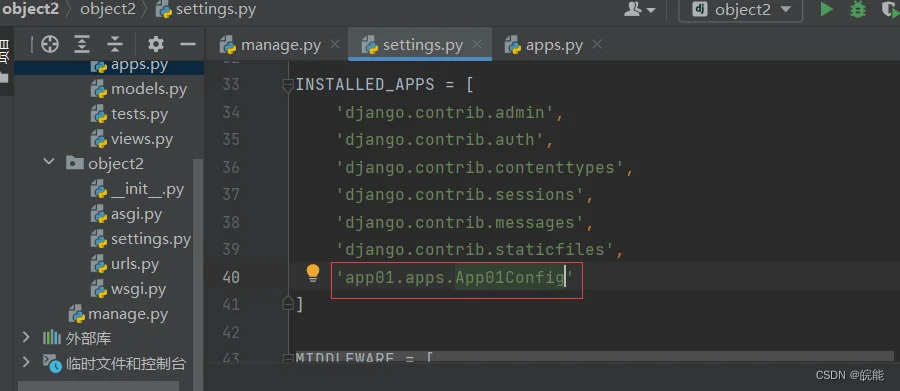Fold the MIDDLEWARE list at line 43
This screenshot has width=900, height=391.
(x=288, y=358)
